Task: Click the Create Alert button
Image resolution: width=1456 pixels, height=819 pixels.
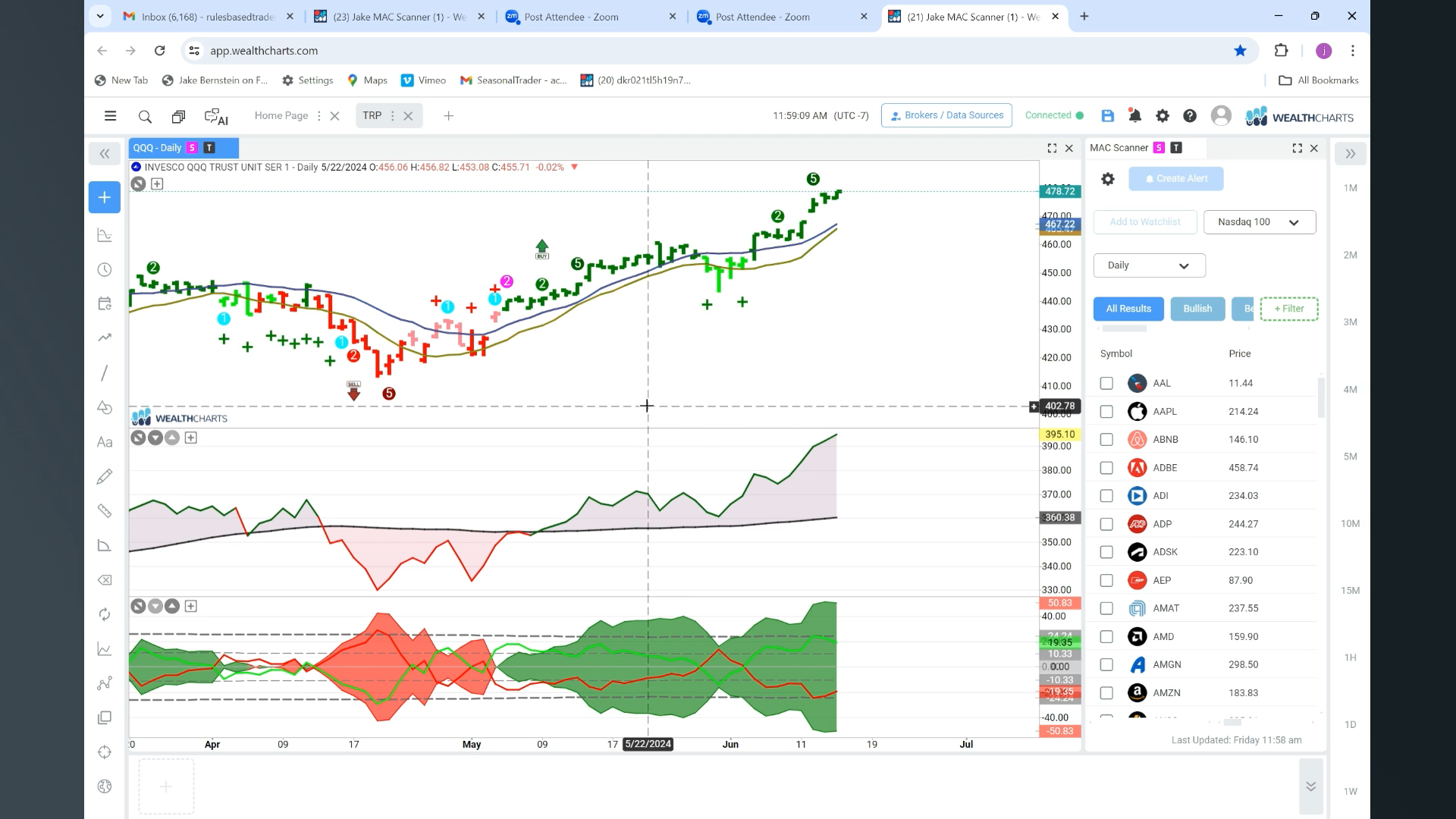Action: coord(1175,179)
